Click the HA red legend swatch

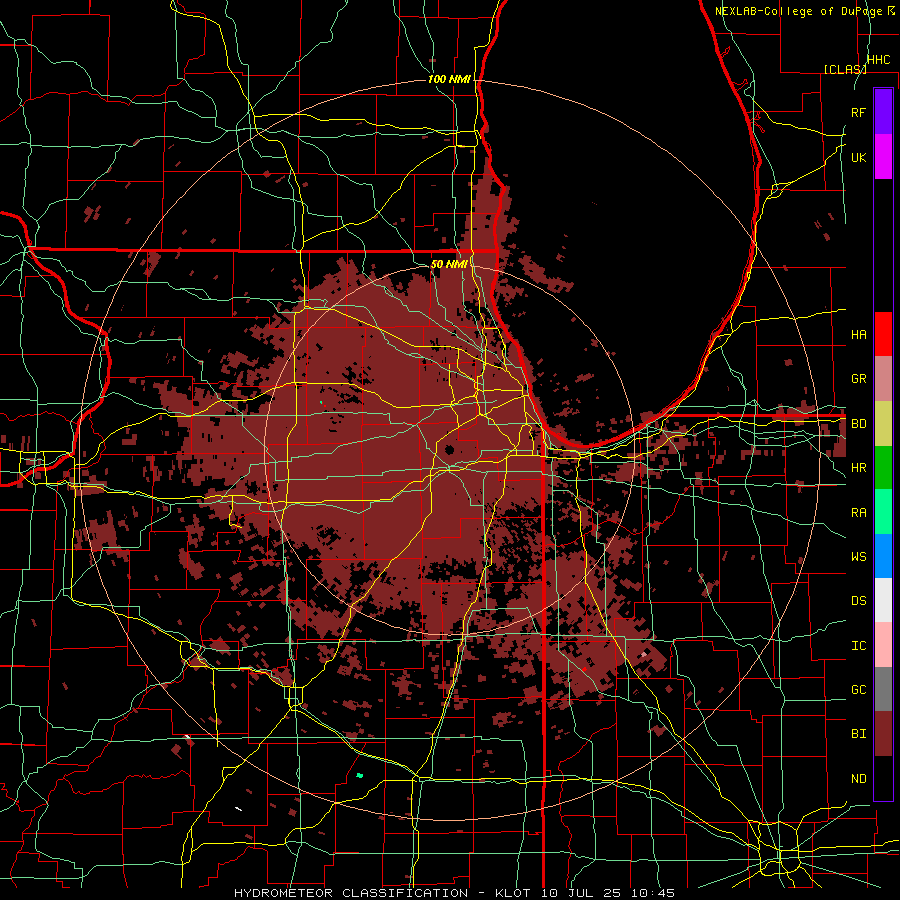[x=883, y=334]
